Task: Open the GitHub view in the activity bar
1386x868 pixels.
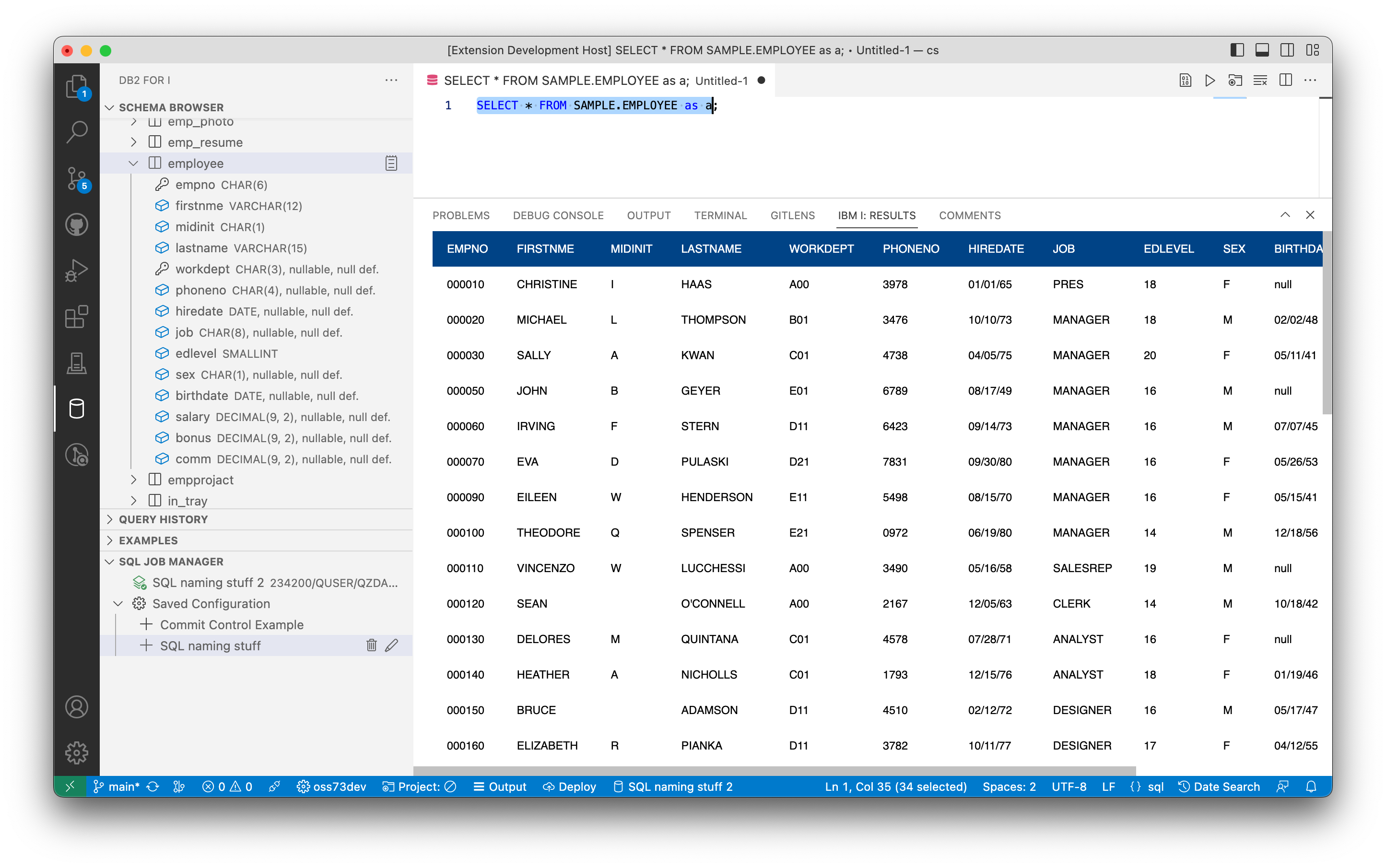Action: pos(76,224)
